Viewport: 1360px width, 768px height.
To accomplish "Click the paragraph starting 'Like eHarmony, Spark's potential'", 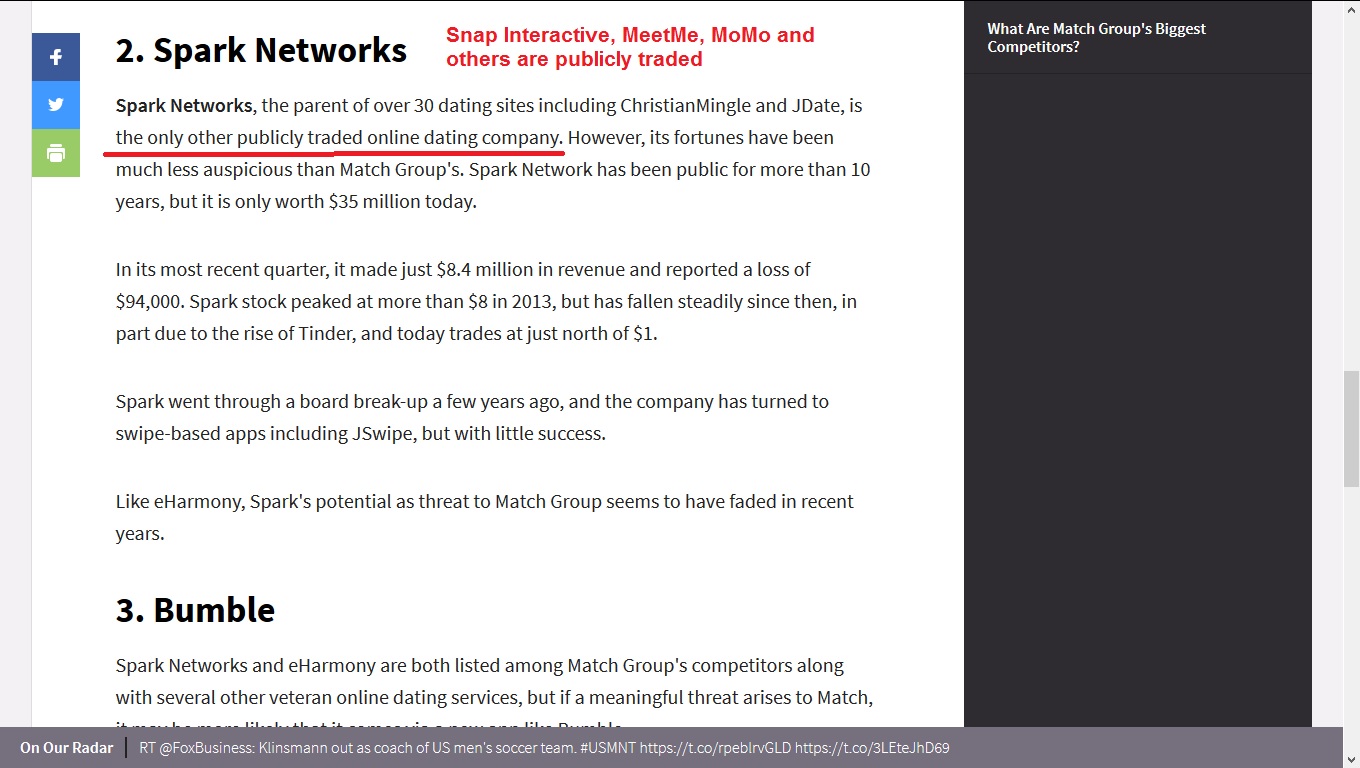I will tap(485, 517).
